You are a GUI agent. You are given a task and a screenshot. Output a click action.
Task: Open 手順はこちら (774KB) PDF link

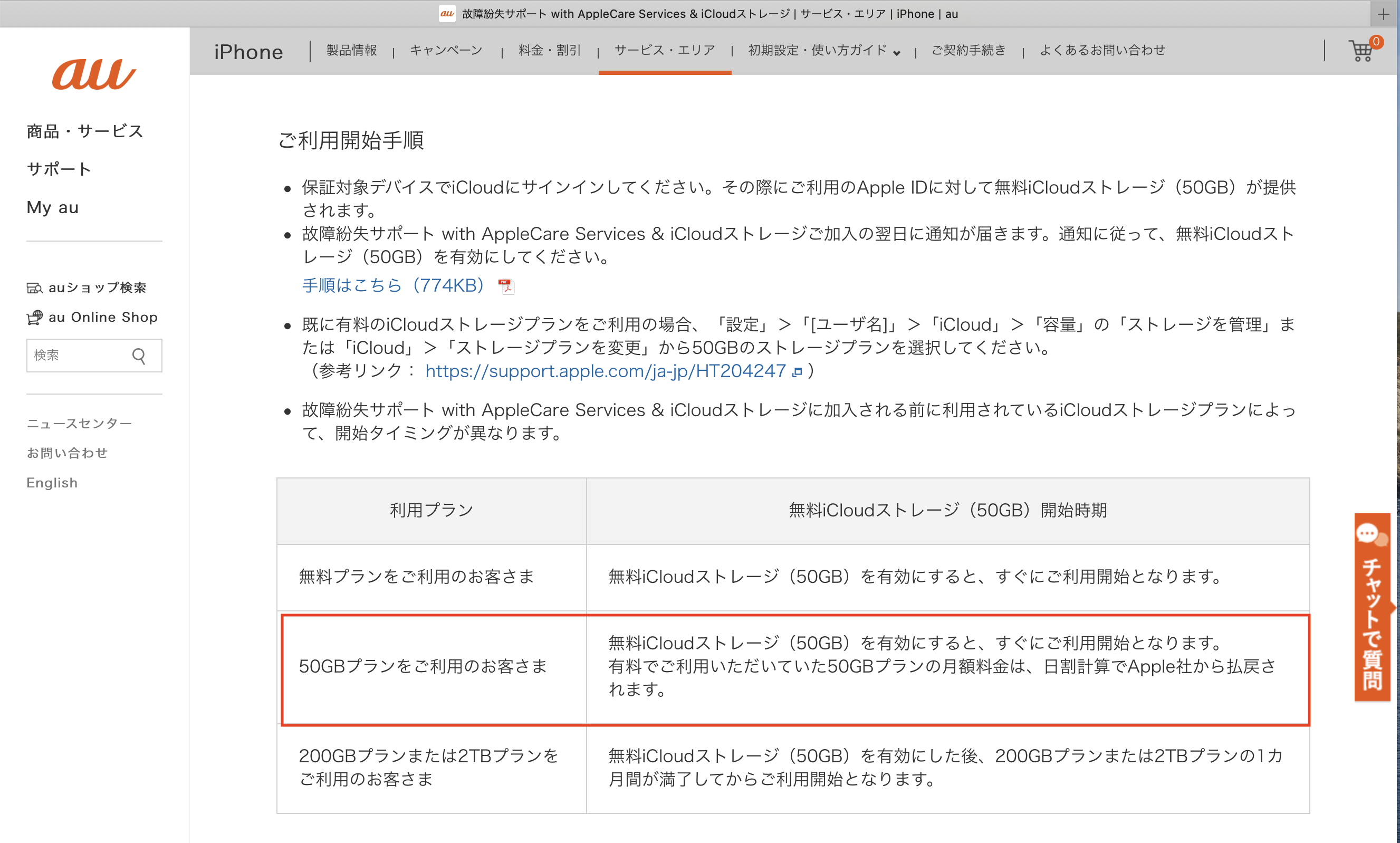coord(392,285)
